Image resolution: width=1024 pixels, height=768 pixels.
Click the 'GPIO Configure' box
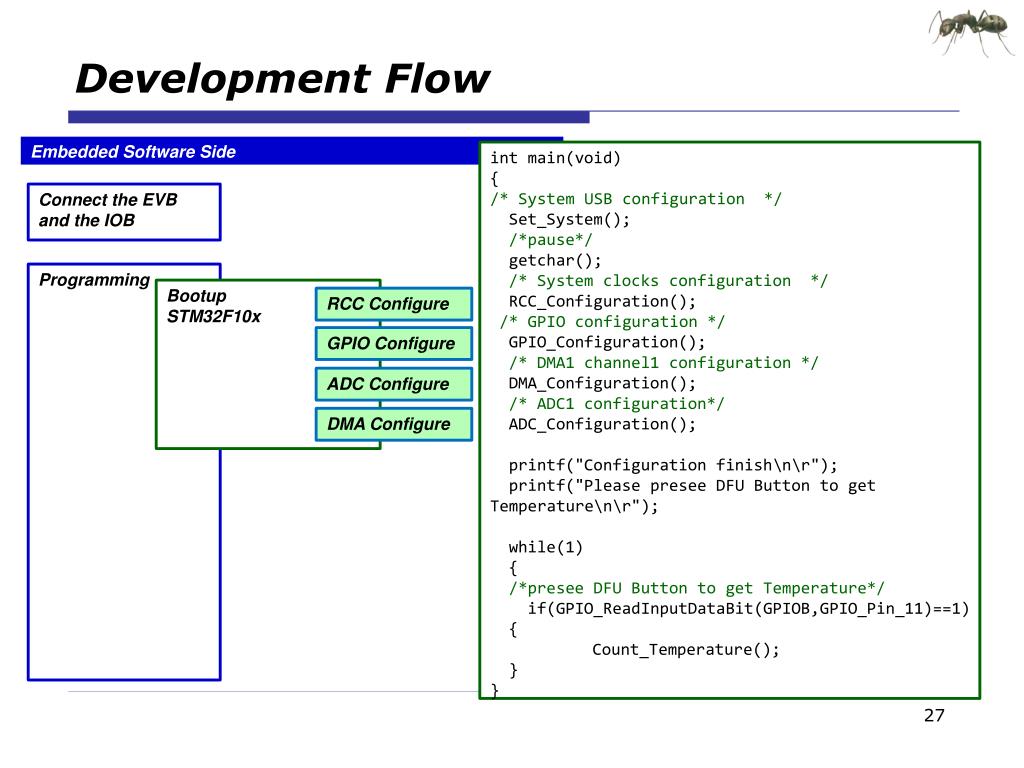coord(394,344)
